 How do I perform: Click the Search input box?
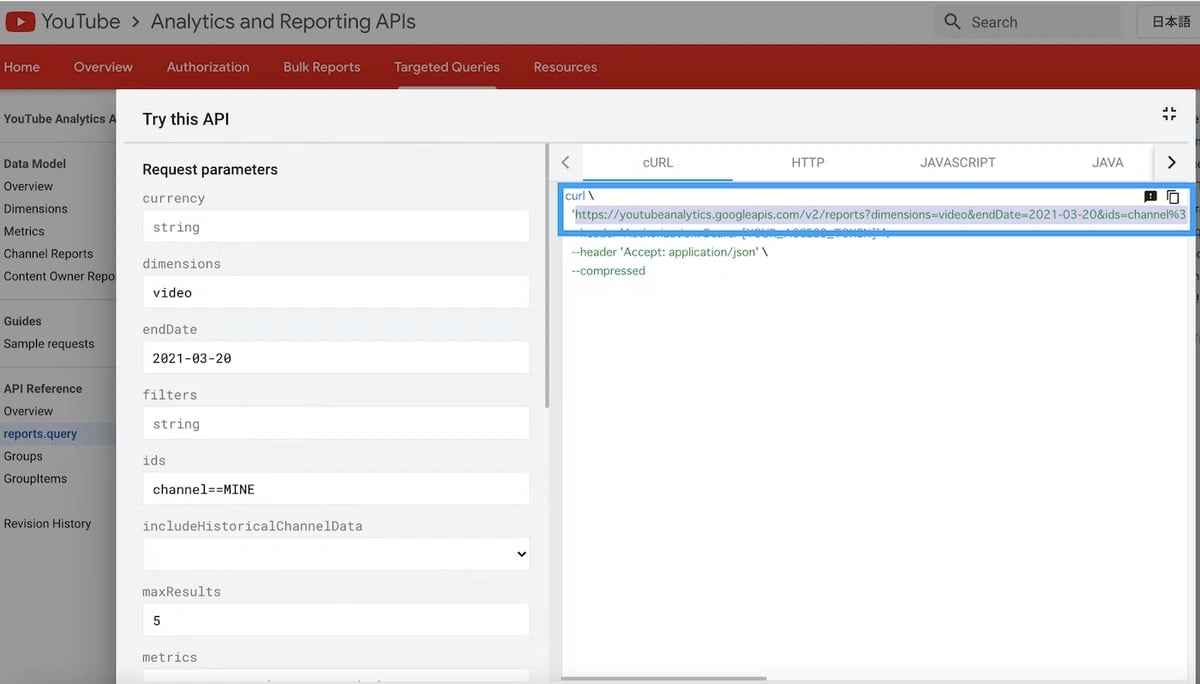point(1028,22)
